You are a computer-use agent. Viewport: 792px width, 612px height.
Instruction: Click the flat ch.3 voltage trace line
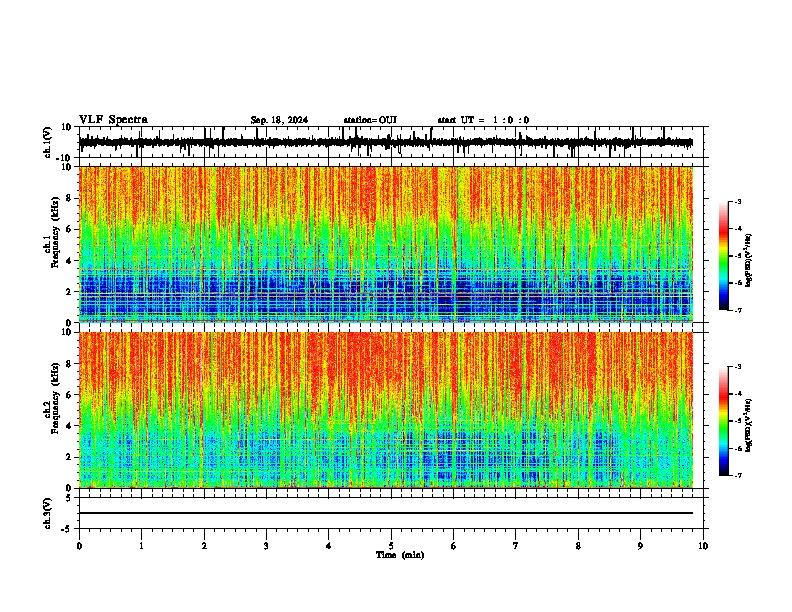point(386,513)
